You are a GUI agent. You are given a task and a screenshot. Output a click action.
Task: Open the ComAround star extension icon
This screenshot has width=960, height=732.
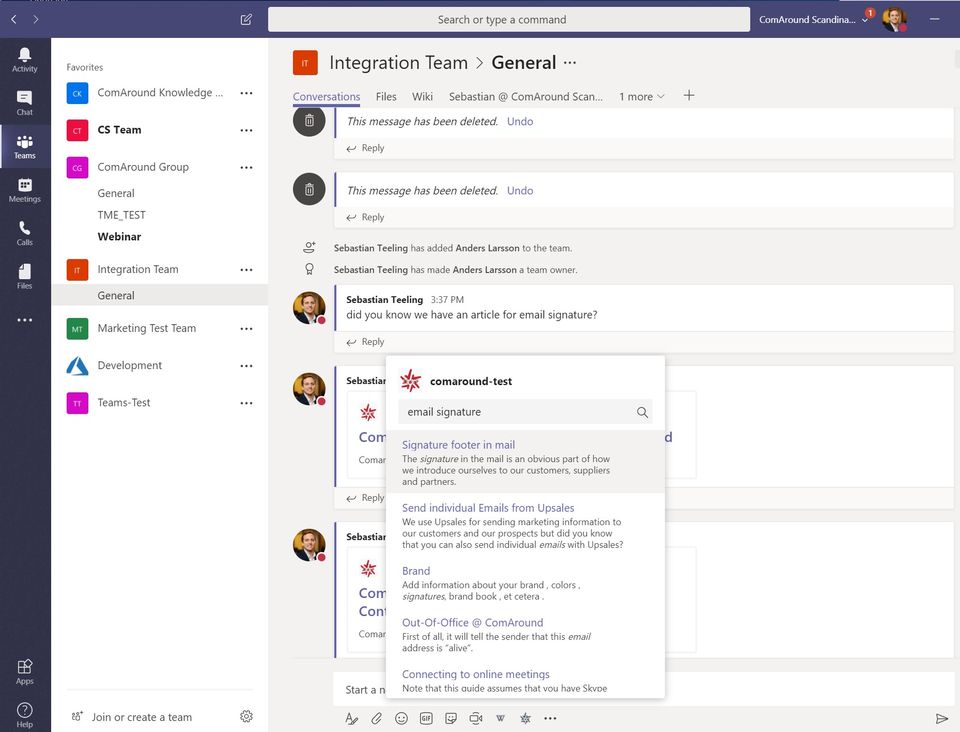click(x=525, y=718)
